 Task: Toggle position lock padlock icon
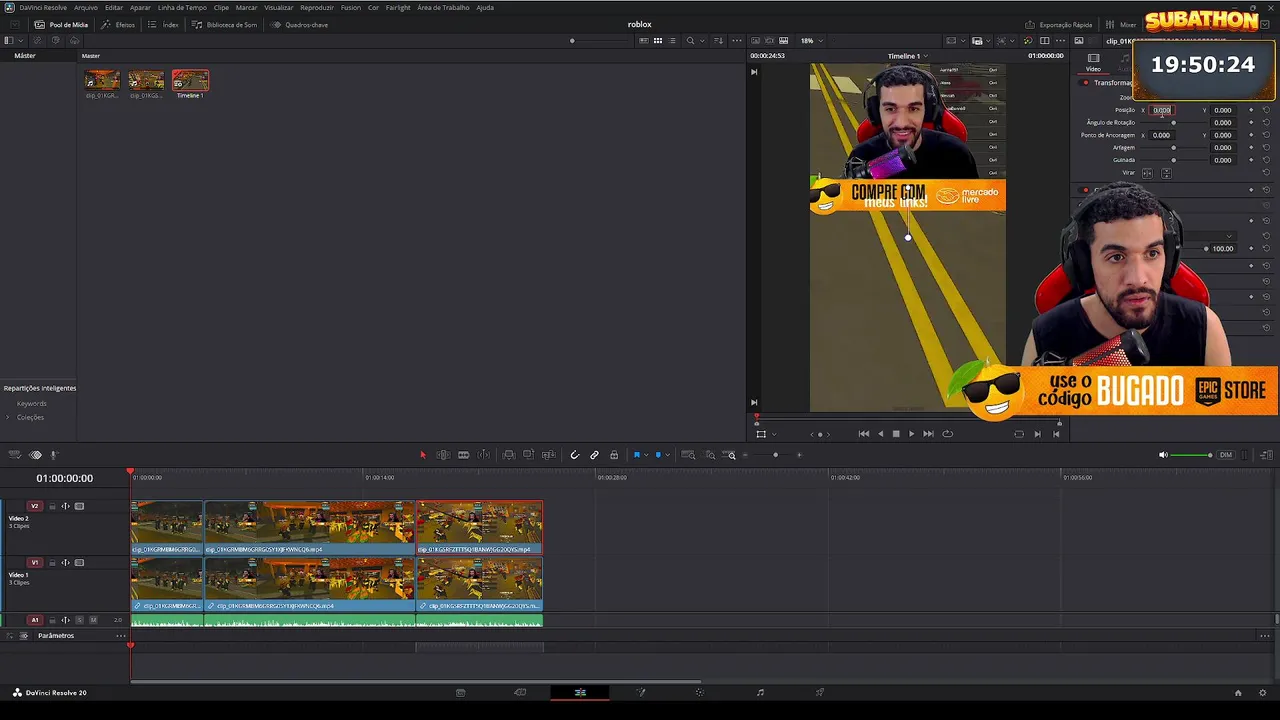point(614,455)
